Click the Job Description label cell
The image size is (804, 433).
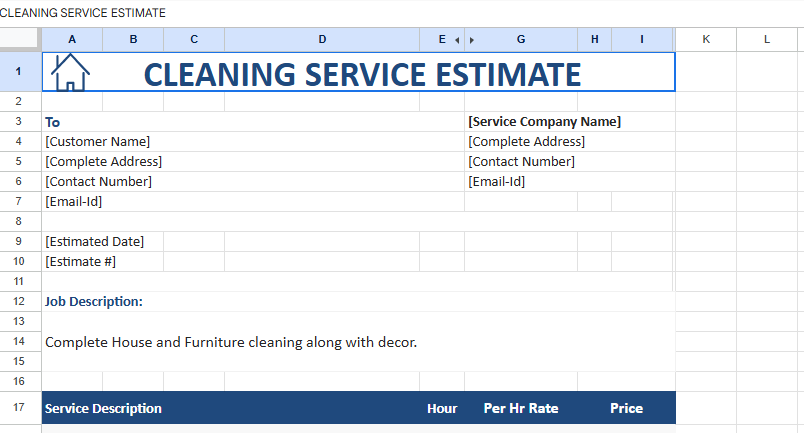click(x=94, y=301)
